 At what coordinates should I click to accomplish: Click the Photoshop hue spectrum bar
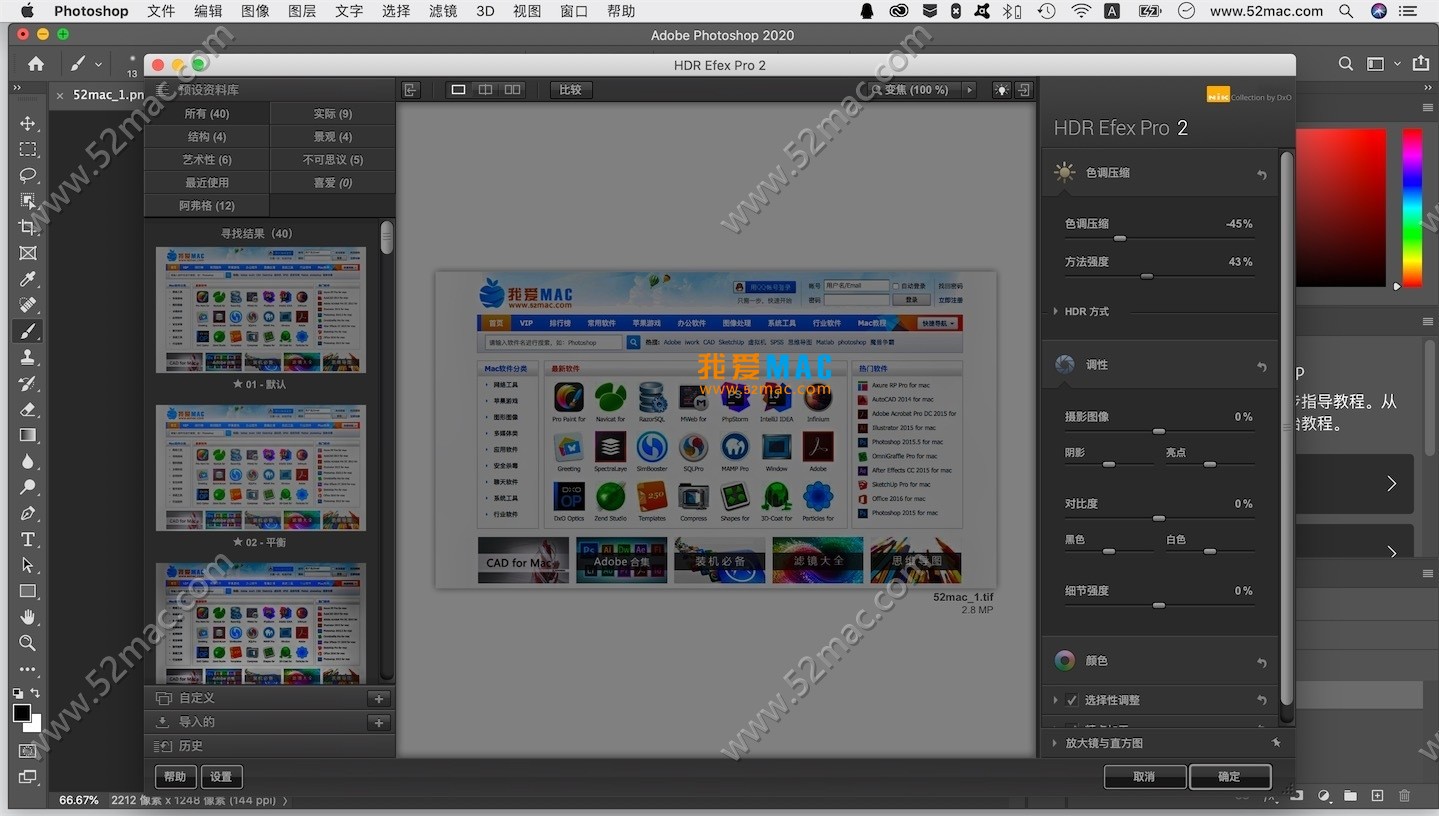pyautogui.click(x=1411, y=207)
